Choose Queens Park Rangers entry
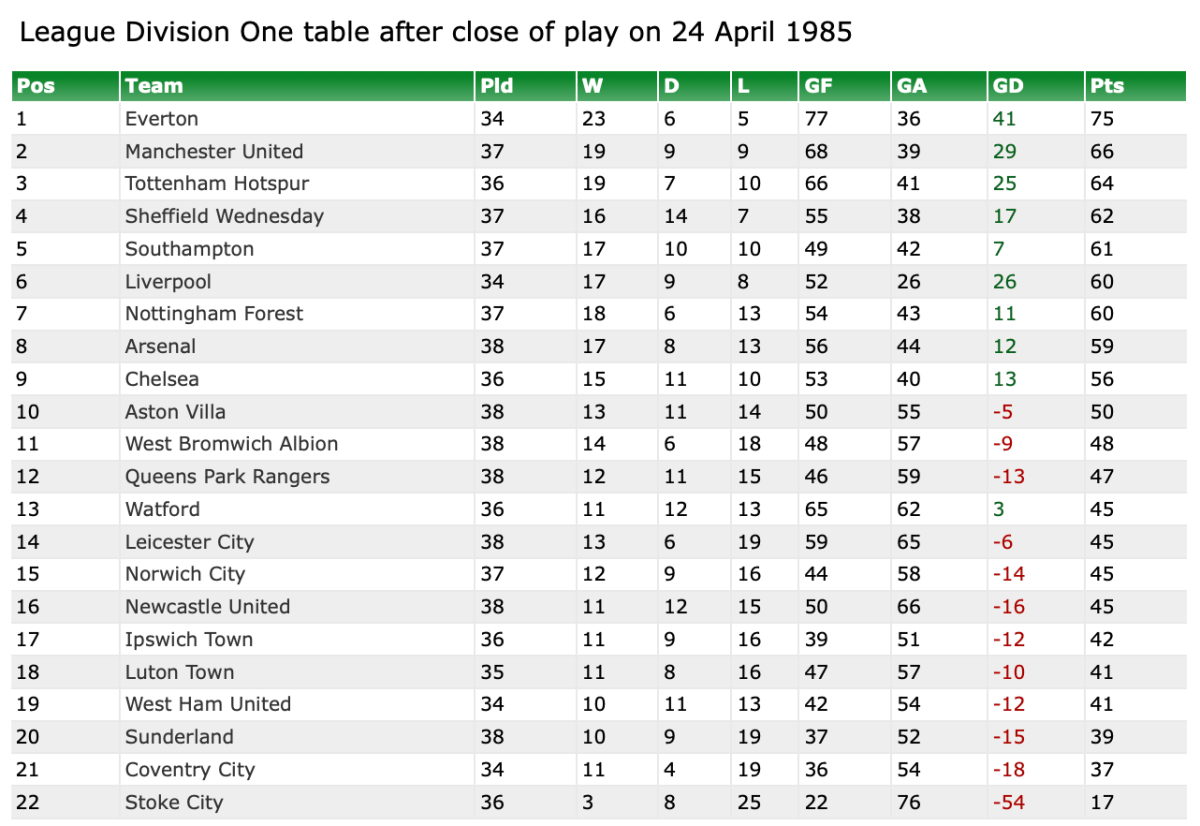 coord(227,477)
